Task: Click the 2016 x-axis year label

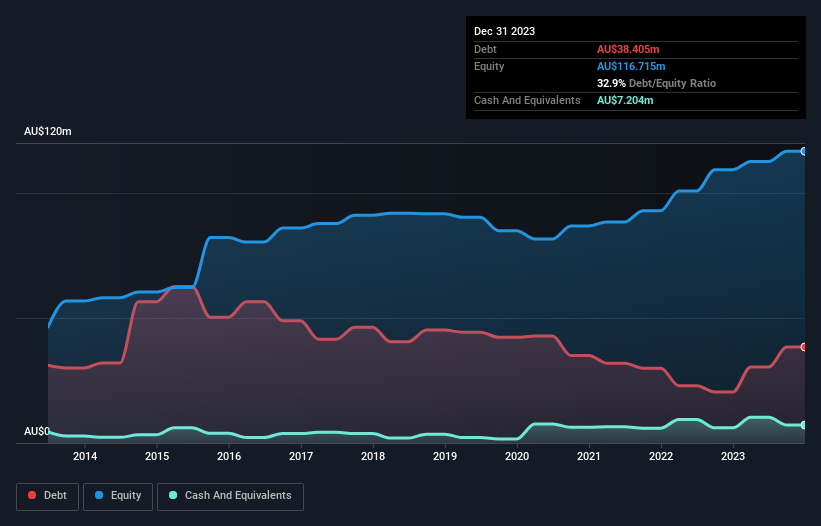Action: click(229, 456)
